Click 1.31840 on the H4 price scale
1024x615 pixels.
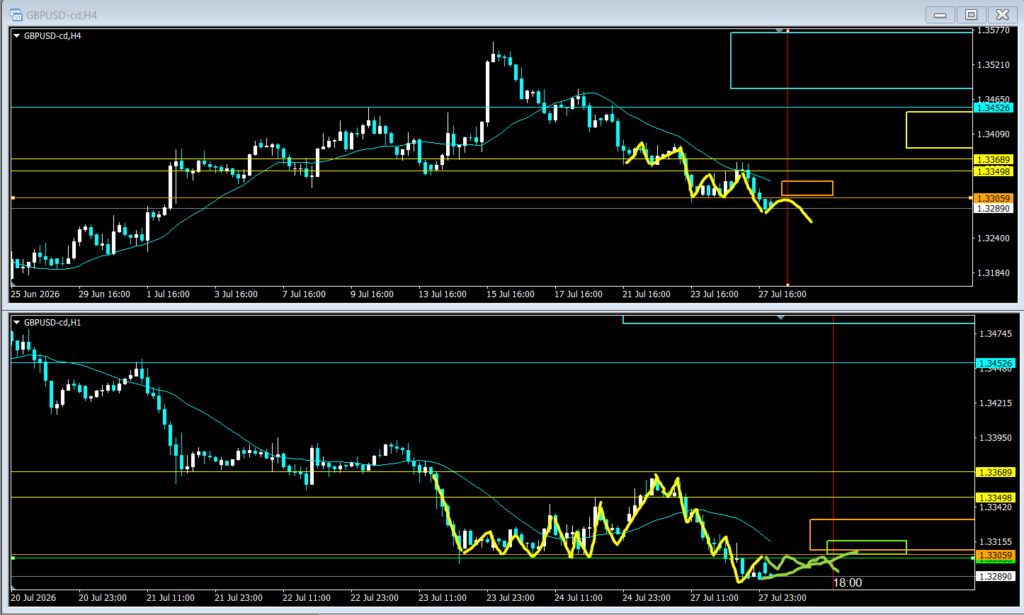coord(993,273)
